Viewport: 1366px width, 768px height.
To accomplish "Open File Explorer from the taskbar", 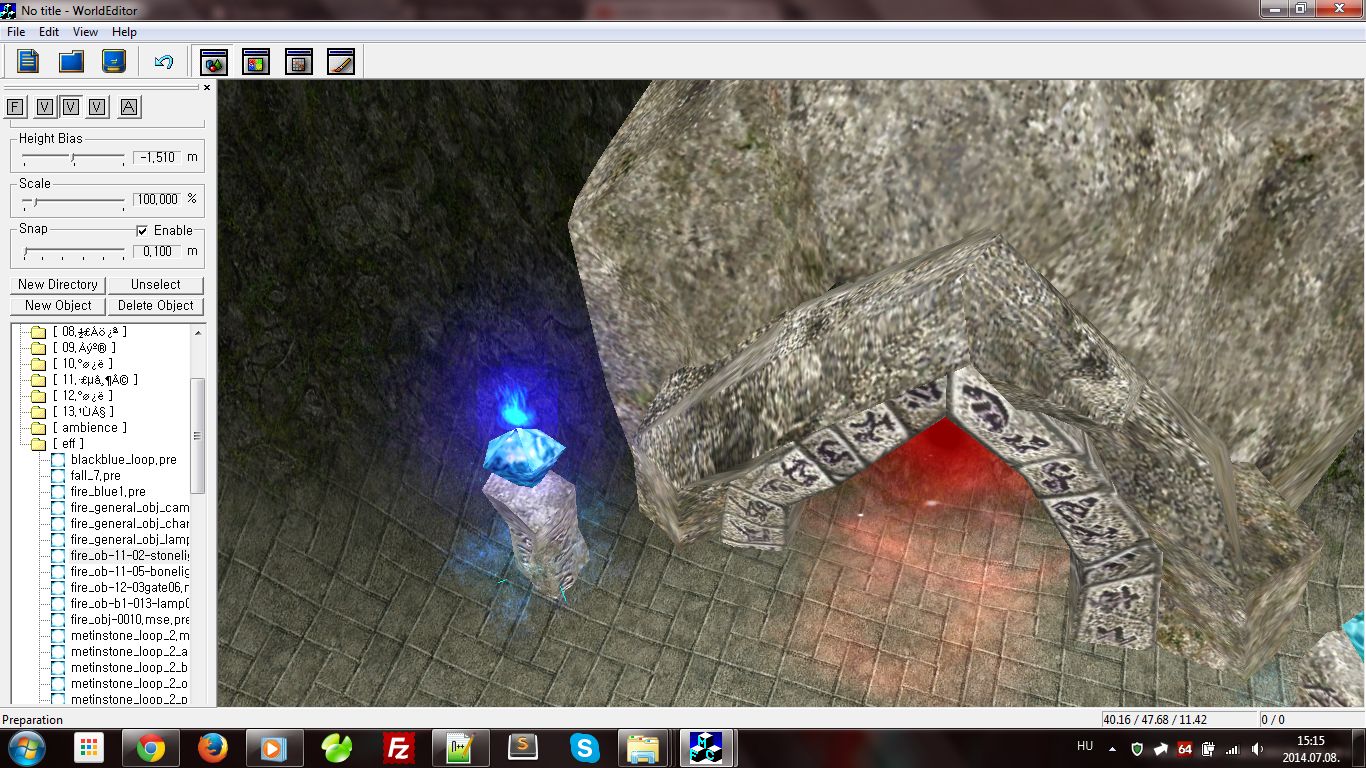I will point(643,748).
